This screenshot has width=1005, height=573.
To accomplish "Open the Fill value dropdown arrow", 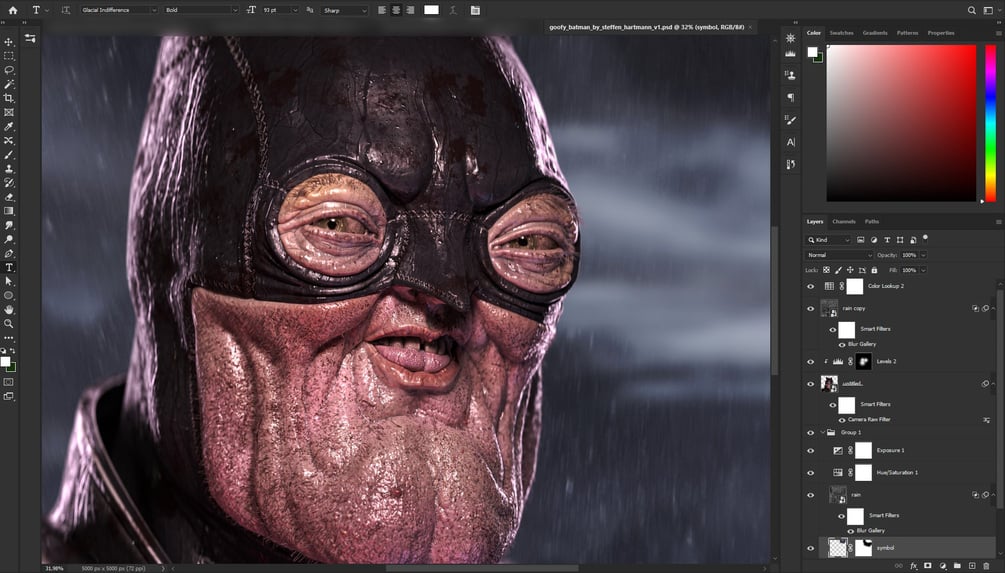I will coord(923,270).
